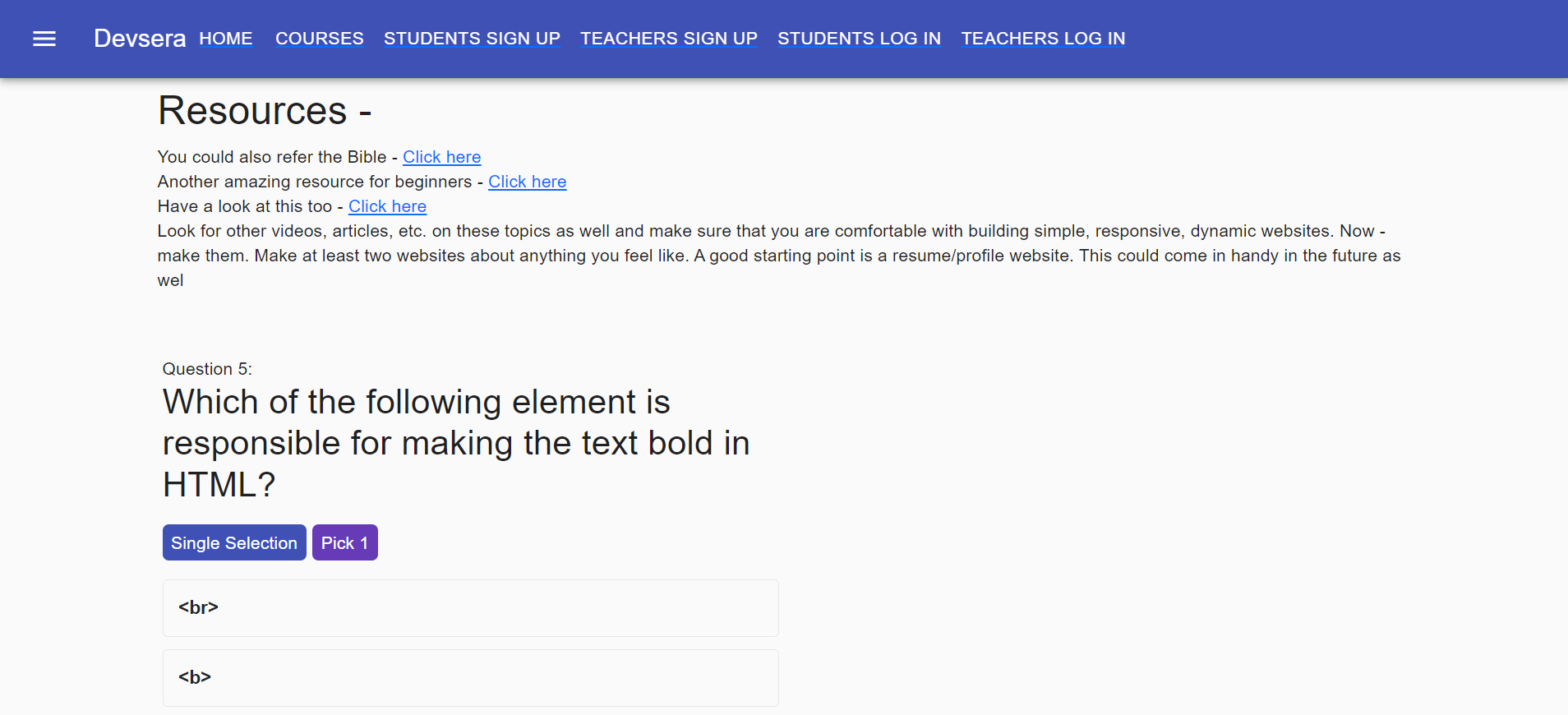Screen dimensions: 1568x715
Task: Open STUDENTS SIGN UP page
Action: point(472,39)
